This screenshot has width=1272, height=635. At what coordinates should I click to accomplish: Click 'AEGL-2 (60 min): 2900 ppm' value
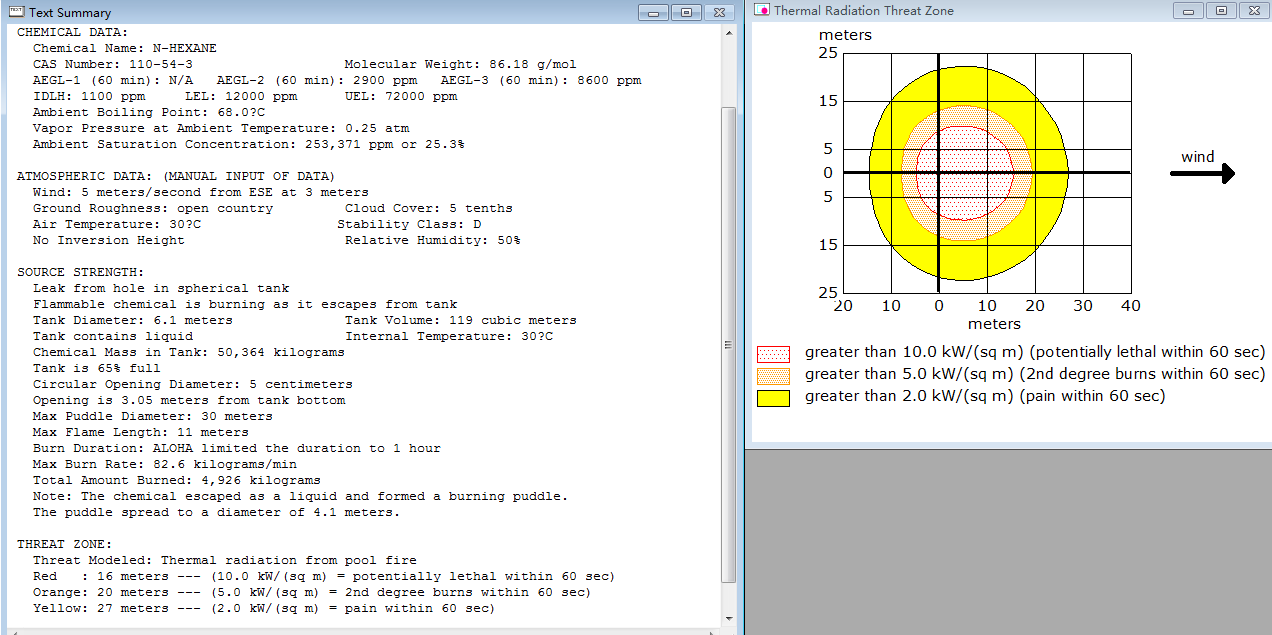point(317,80)
